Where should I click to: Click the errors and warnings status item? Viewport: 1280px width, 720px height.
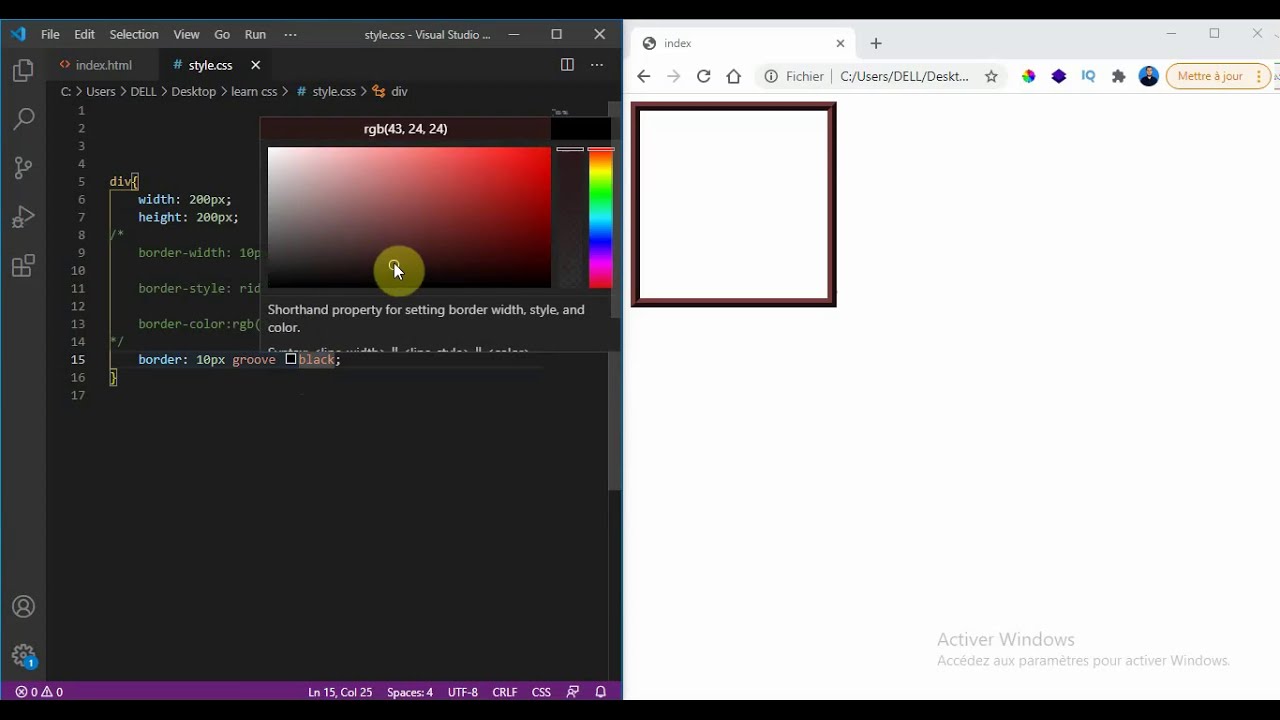coord(39,692)
